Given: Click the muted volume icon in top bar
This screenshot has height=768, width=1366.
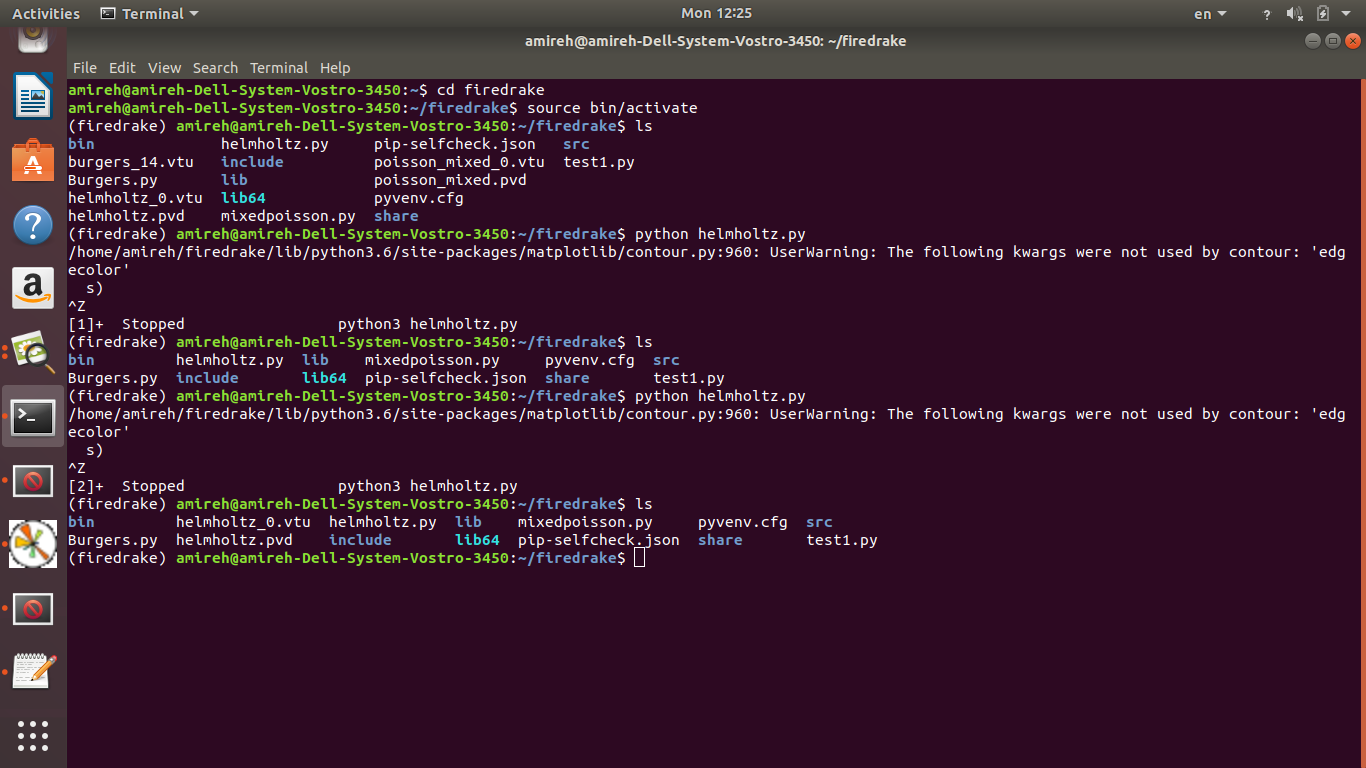Looking at the screenshot, I should [x=1294, y=14].
